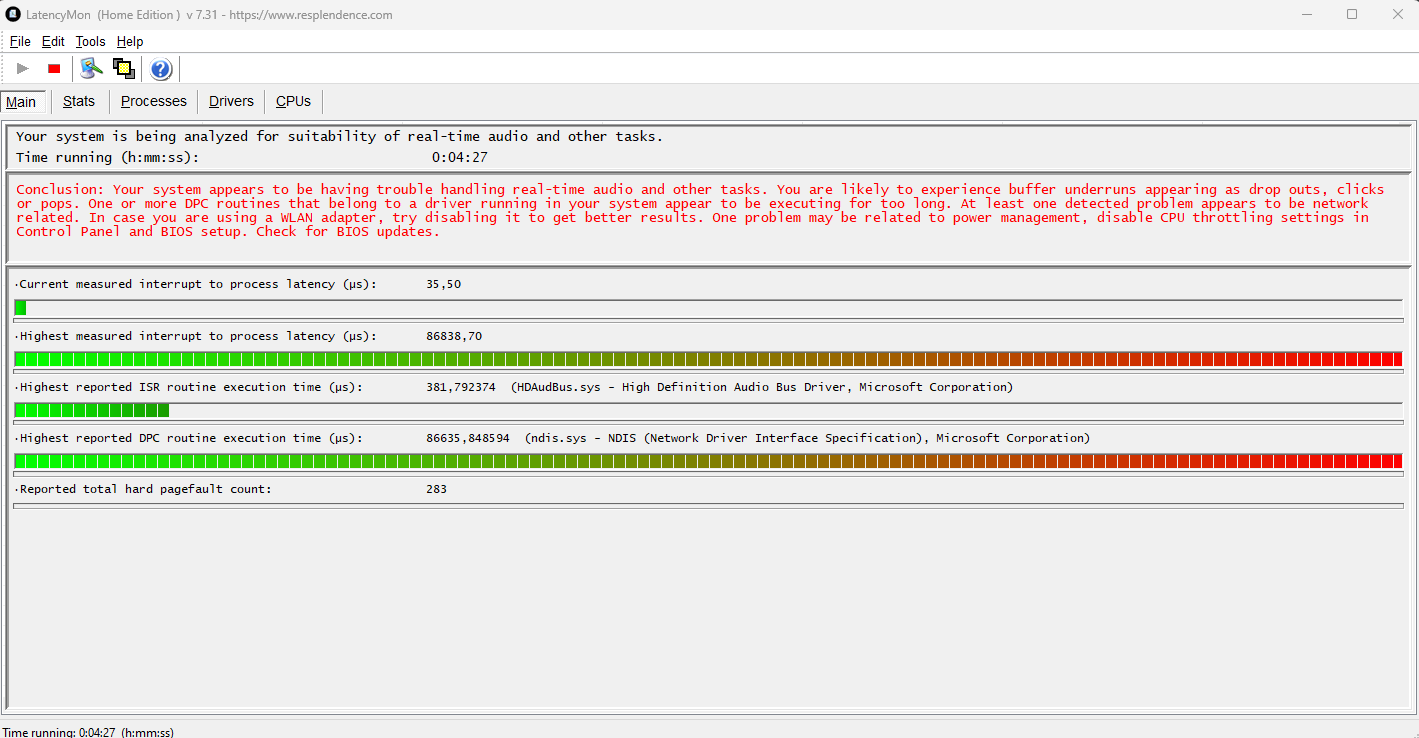Click the 'Current measured interrupt to process latency' label

tap(196, 284)
